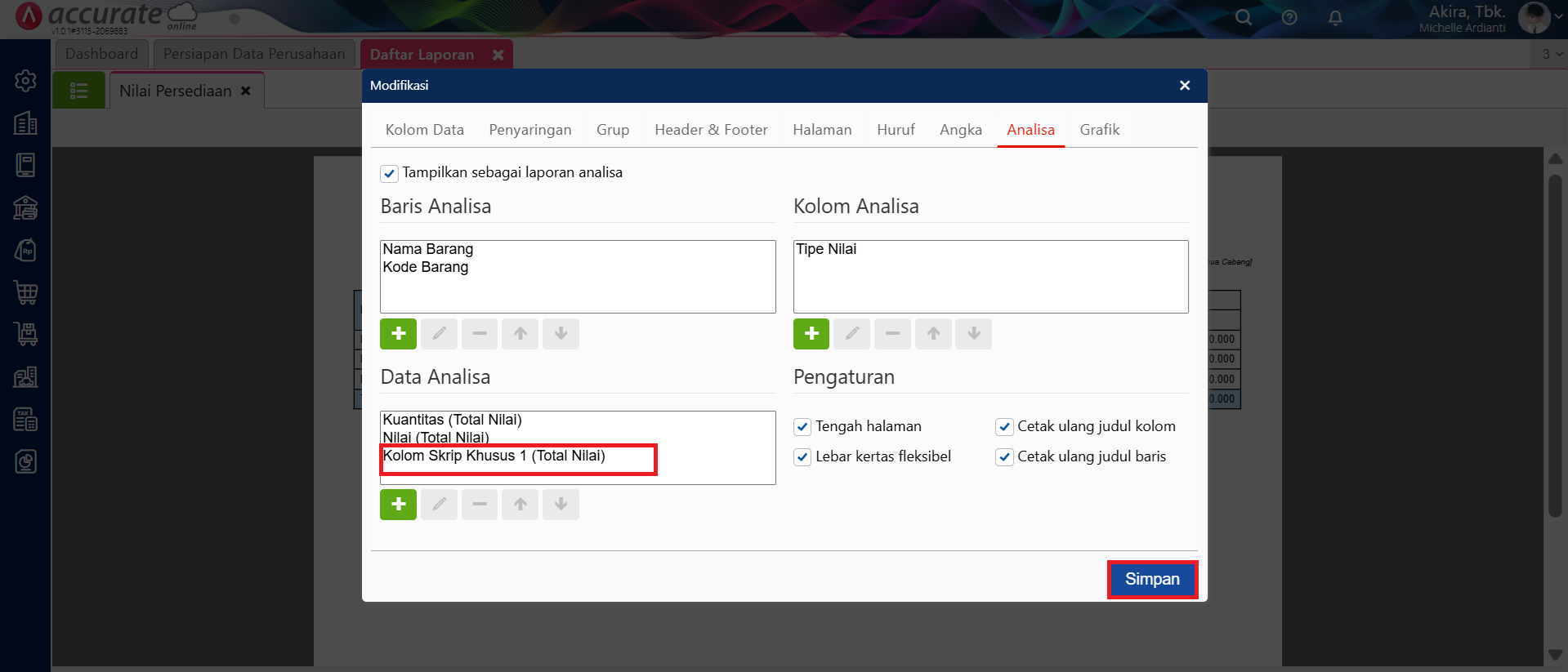This screenshot has width=1568, height=672.
Task: Move Data Analisa item down with arrow
Action: coord(561,505)
